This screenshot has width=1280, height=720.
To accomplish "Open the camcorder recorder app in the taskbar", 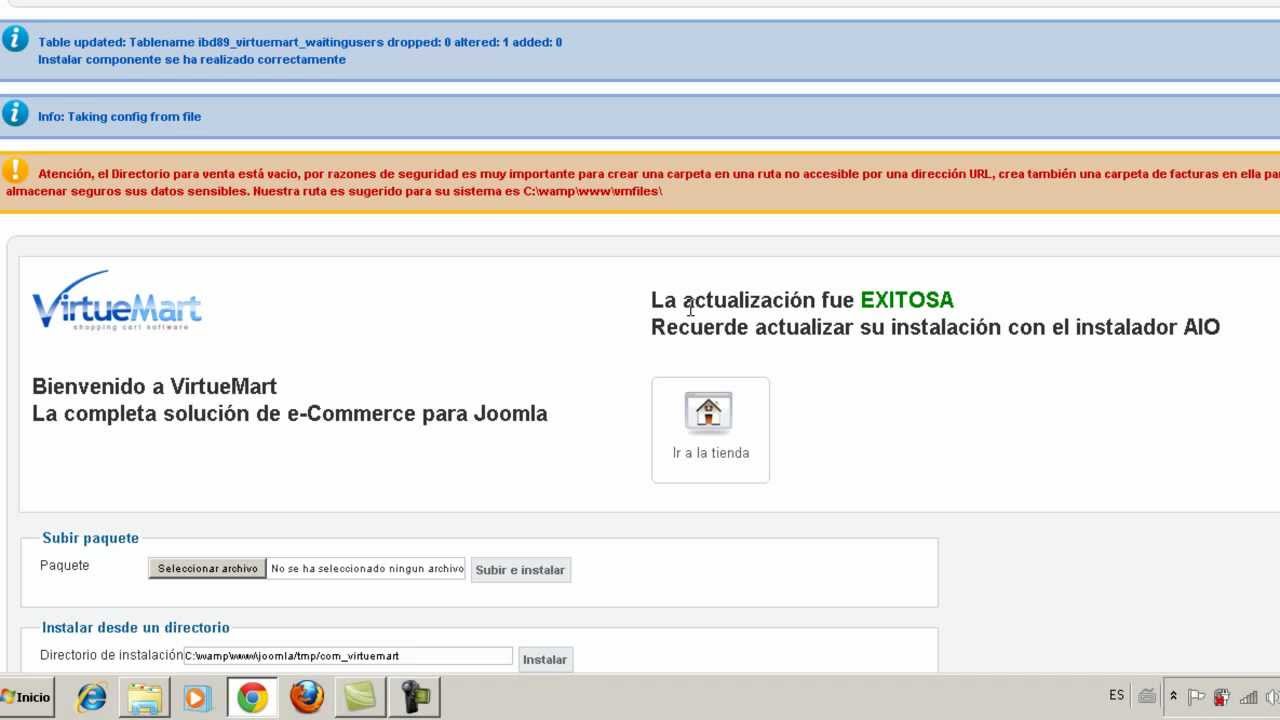I will pos(414,697).
